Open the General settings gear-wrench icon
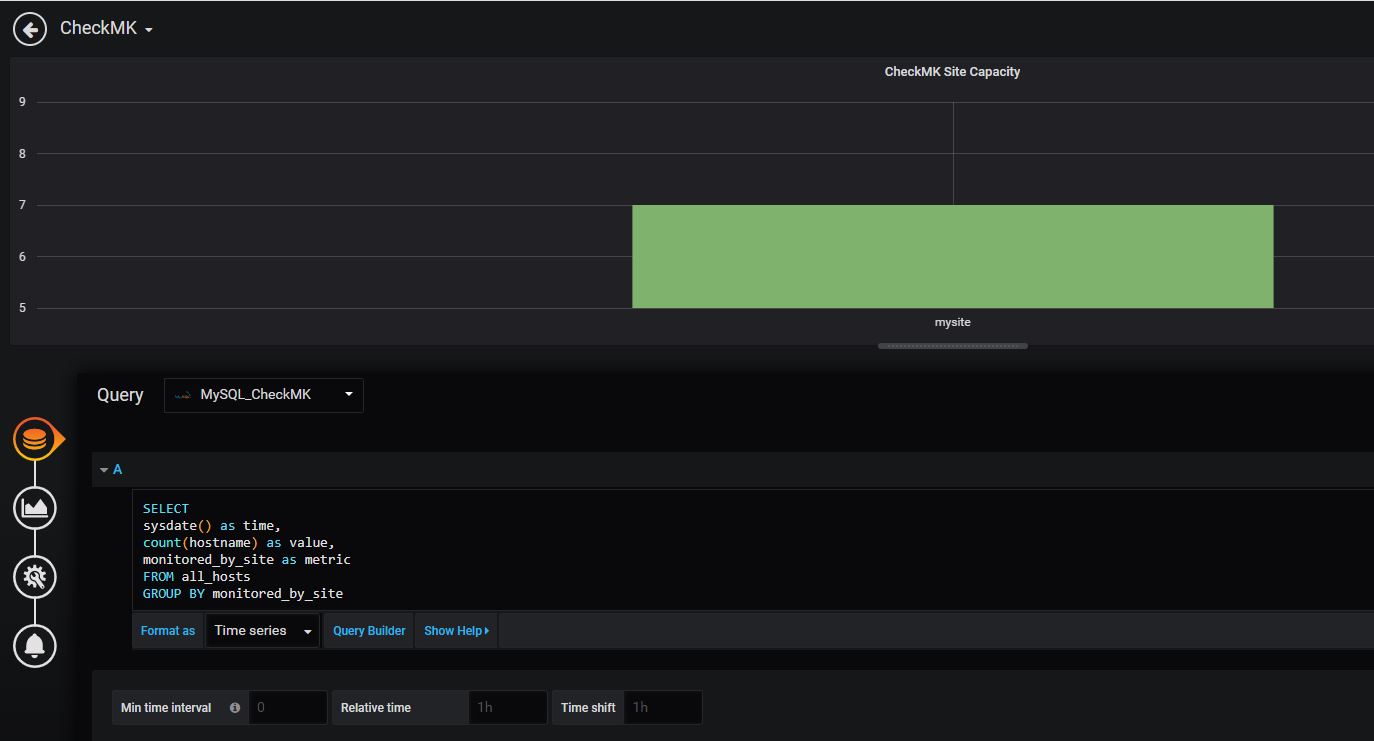The width and height of the screenshot is (1374, 741). point(34,577)
